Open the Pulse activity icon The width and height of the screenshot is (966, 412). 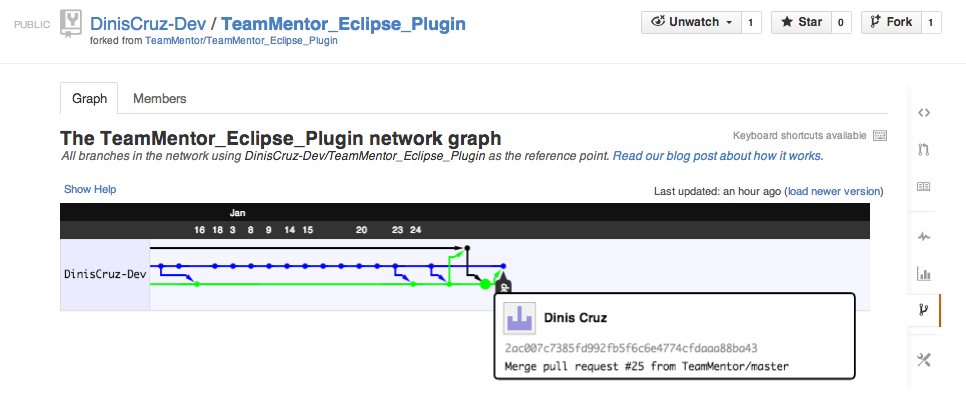[924, 236]
